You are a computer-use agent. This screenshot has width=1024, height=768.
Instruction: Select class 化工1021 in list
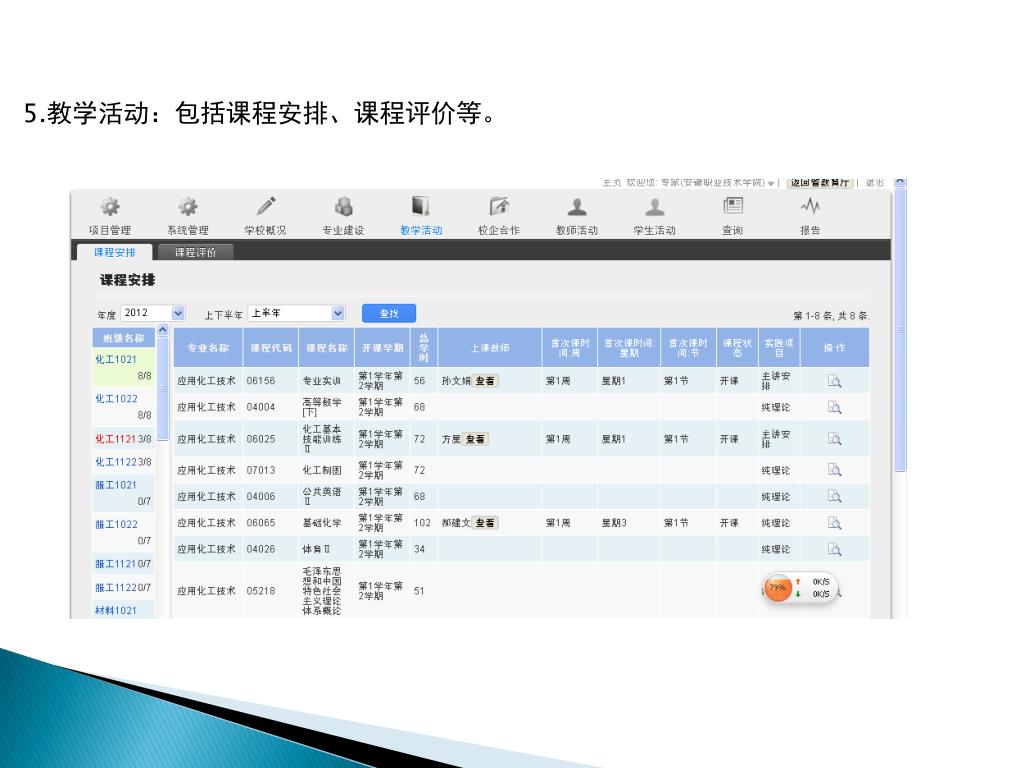pos(116,359)
